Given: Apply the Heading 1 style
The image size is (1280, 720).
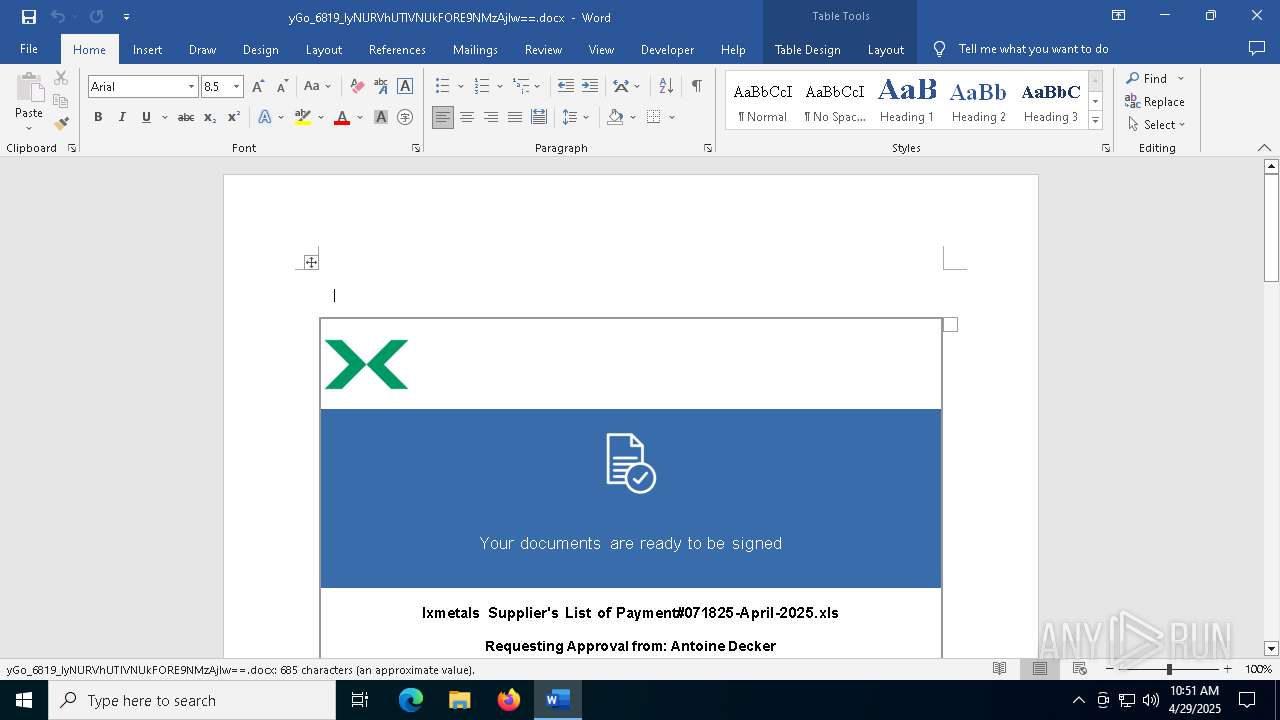Looking at the screenshot, I should (907, 100).
